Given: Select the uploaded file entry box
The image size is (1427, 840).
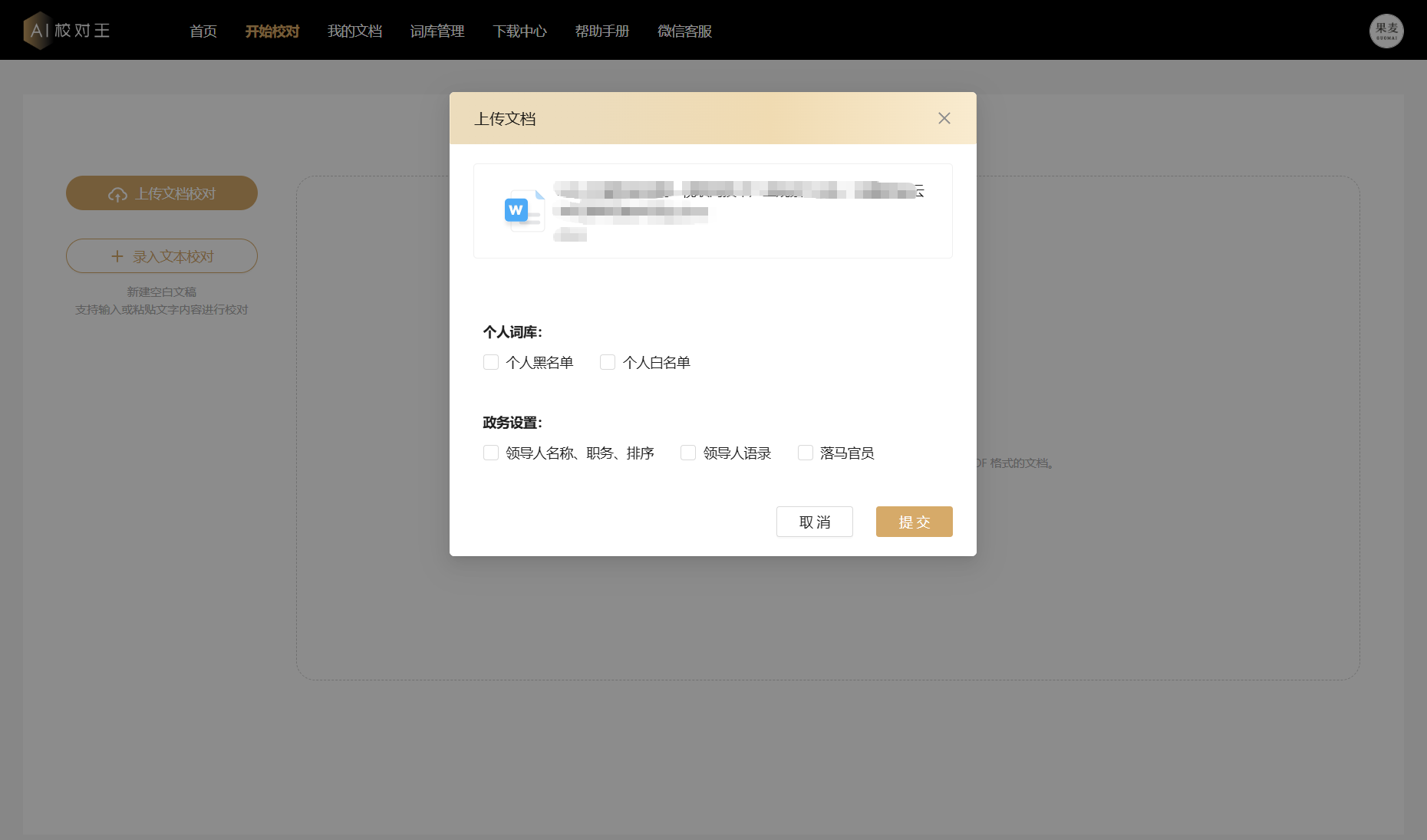Looking at the screenshot, I should [x=713, y=211].
